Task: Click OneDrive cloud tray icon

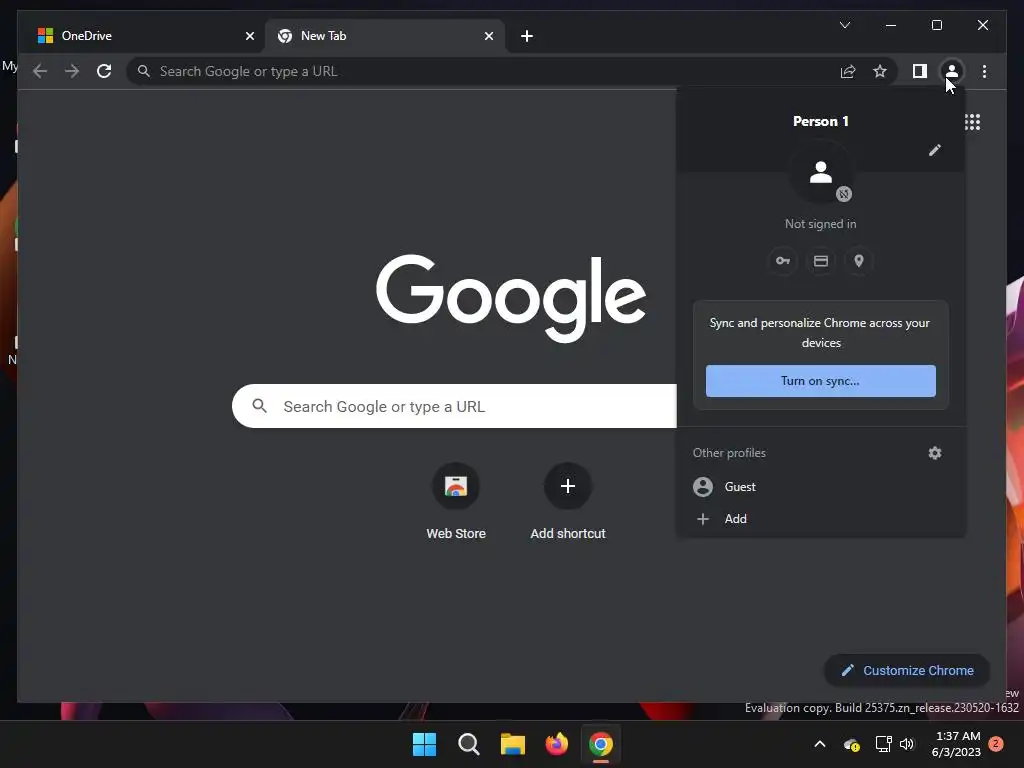Action: coord(852,744)
